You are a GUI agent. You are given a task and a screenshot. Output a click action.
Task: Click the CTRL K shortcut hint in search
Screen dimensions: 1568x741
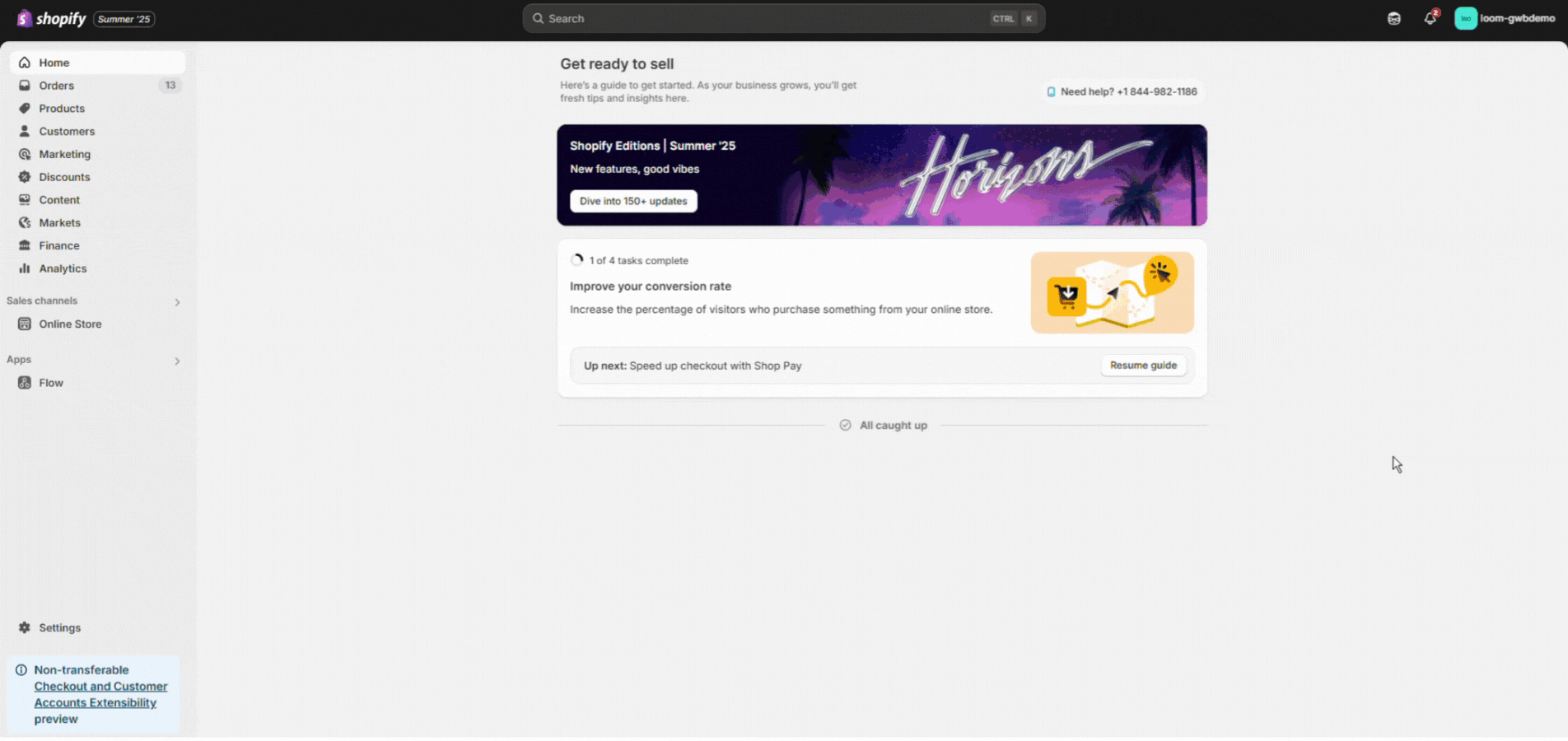tap(1013, 18)
